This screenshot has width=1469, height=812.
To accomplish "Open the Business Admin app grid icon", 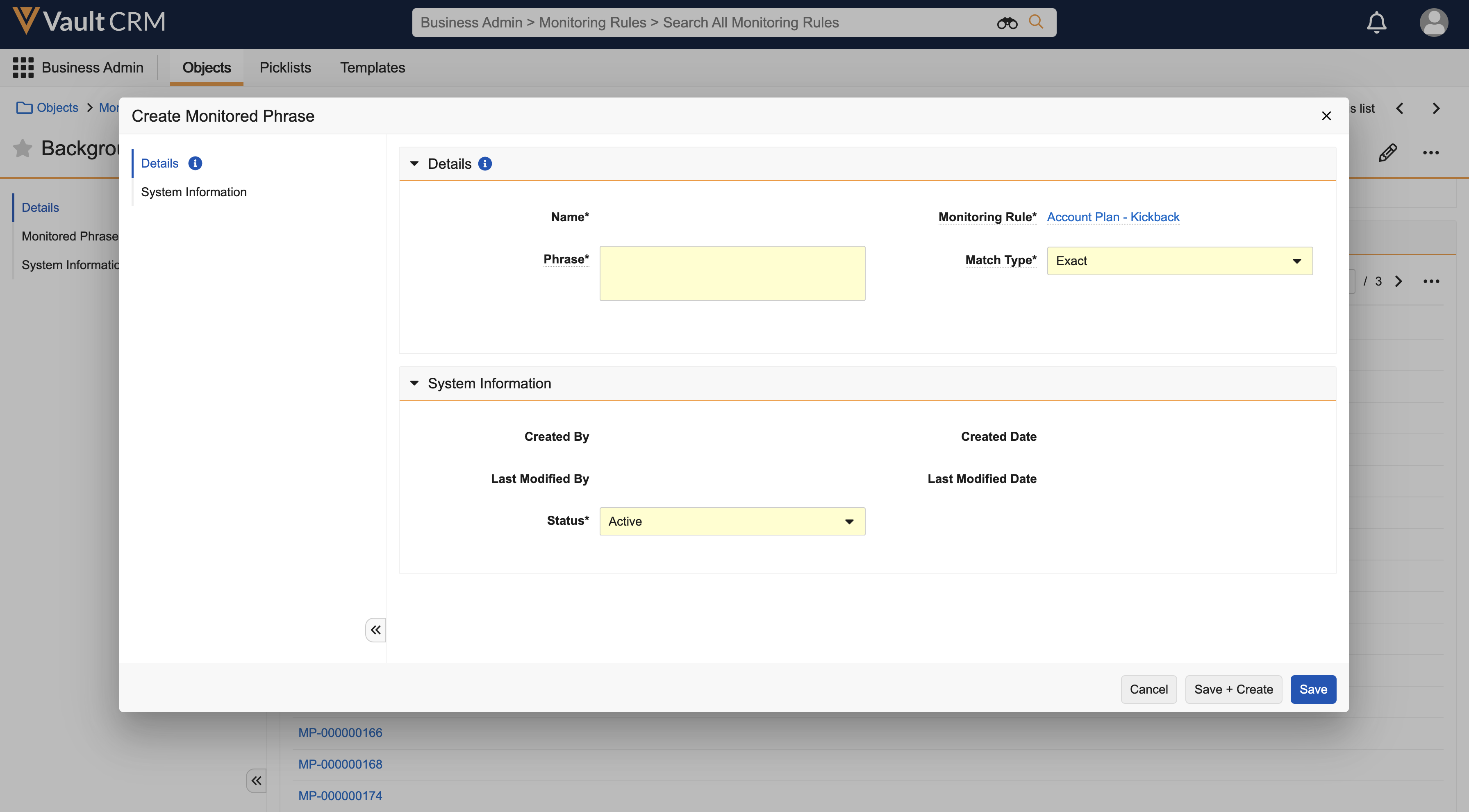I will coord(23,67).
